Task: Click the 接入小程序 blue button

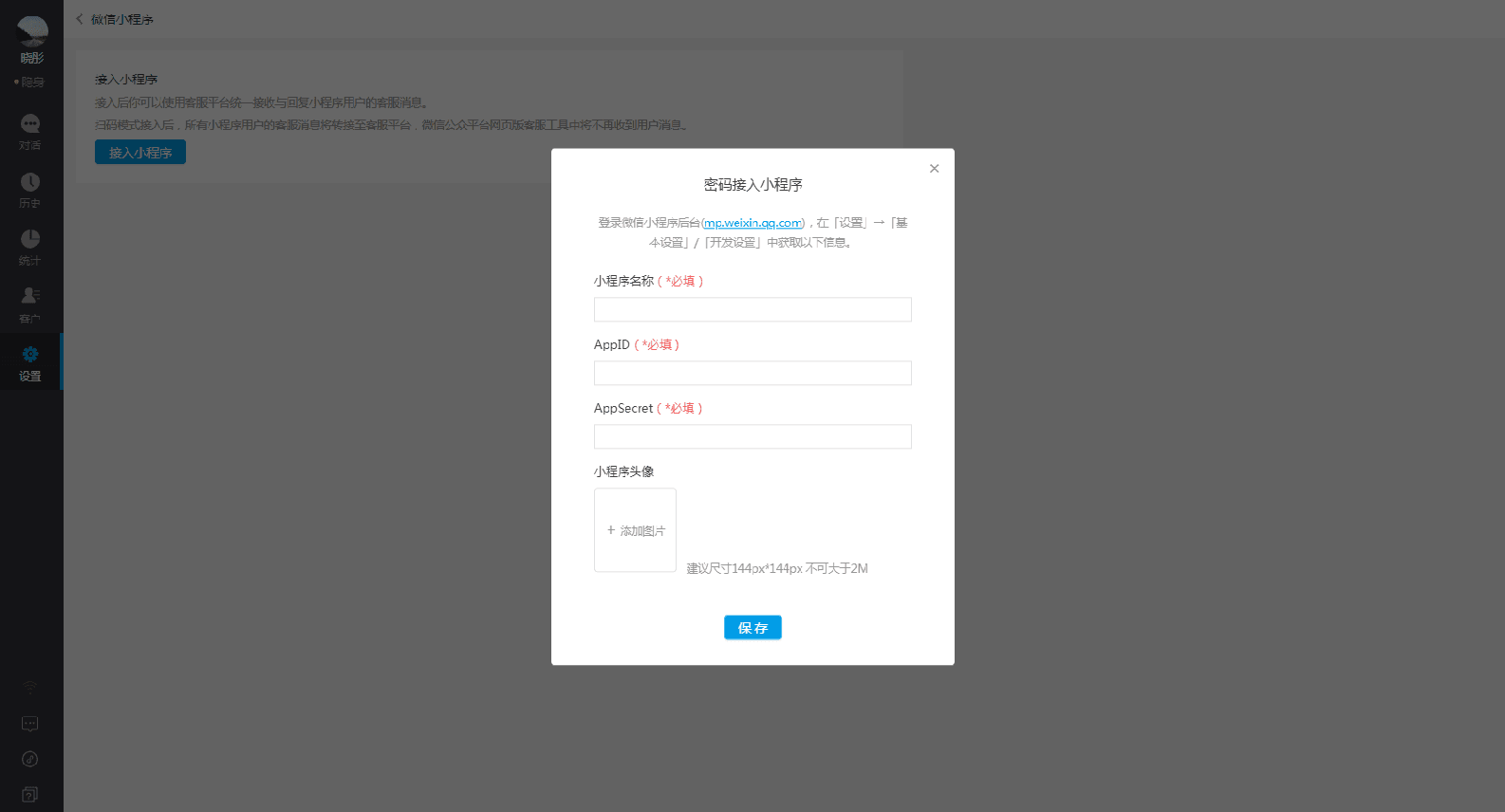Action: point(140,152)
